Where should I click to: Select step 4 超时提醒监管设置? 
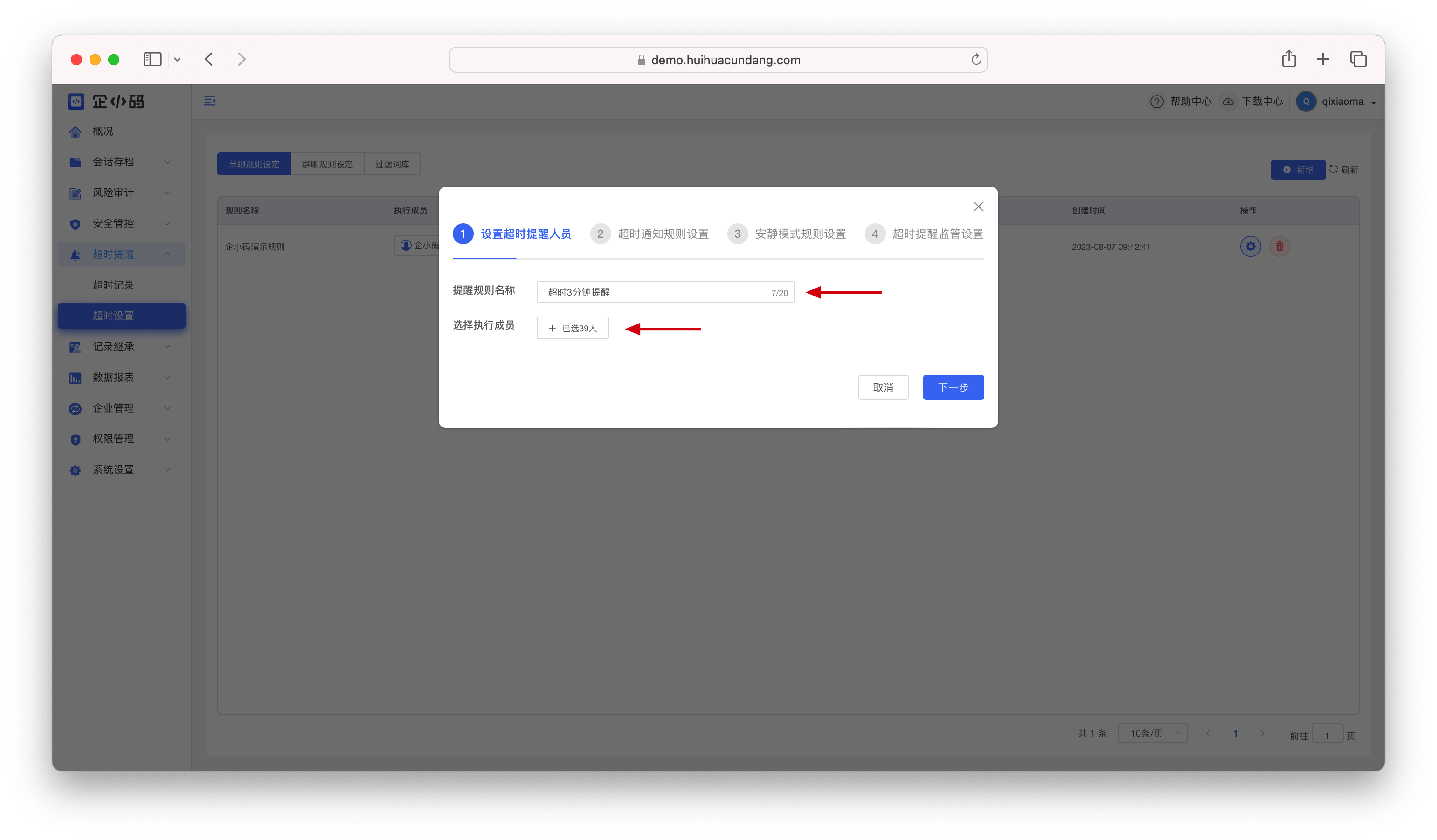[925, 234]
